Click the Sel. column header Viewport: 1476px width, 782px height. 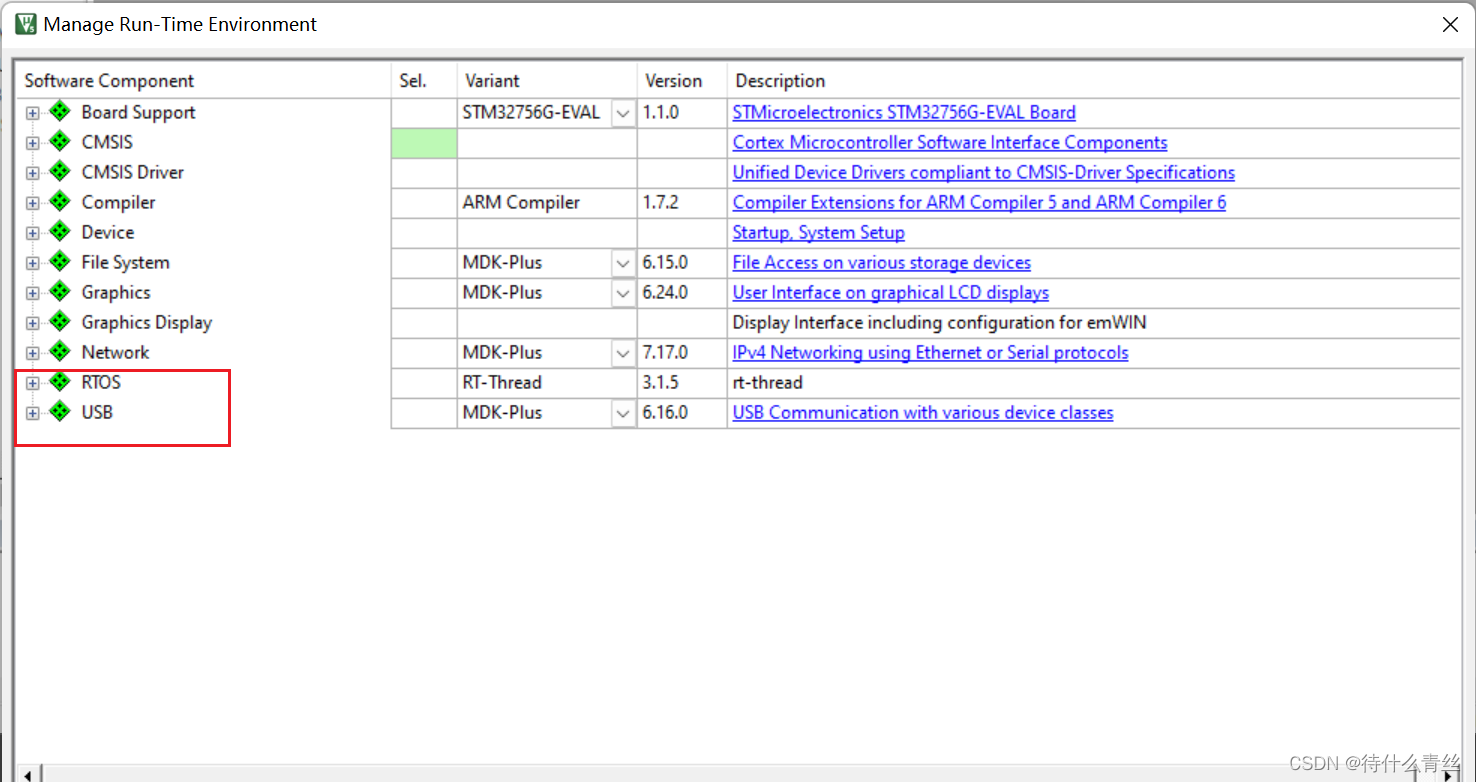pyautogui.click(x=424, y=81)
